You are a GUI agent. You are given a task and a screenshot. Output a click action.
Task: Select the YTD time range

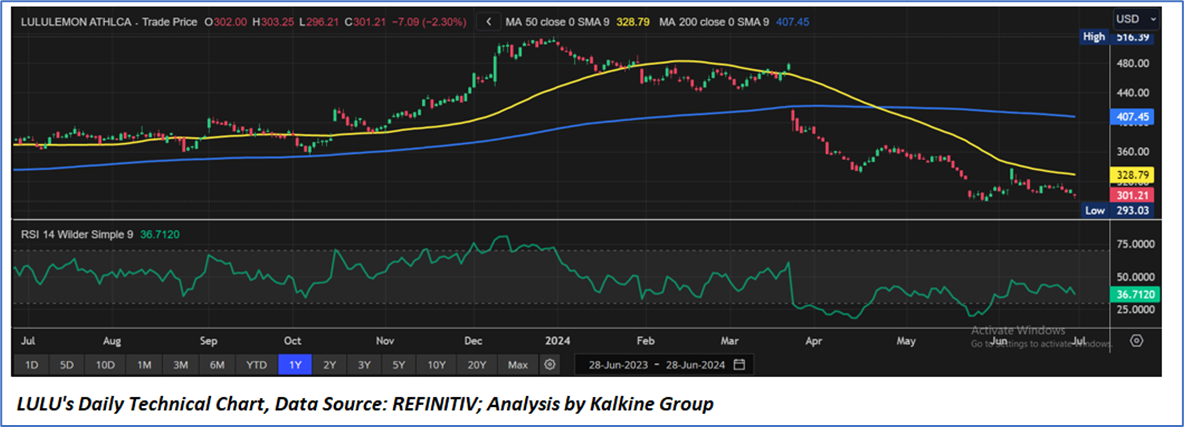pyautogui.click(x=256, y=365)
